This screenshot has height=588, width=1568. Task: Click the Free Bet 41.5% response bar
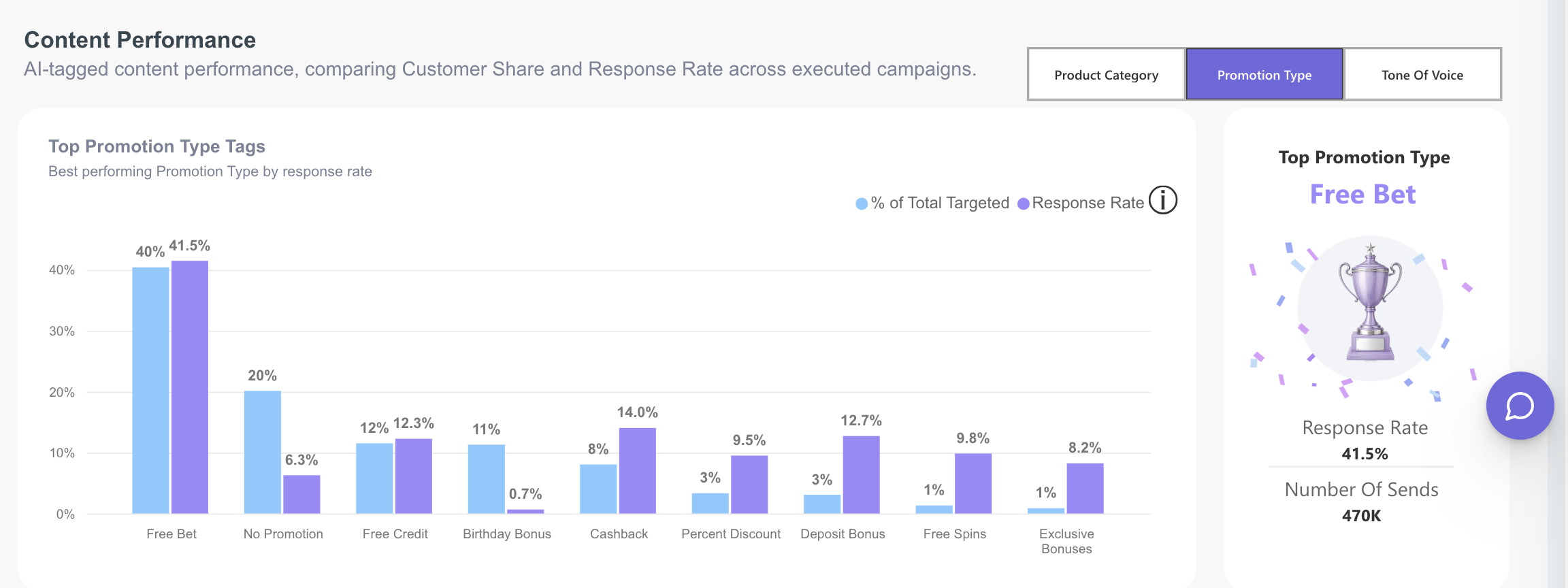[190, 387]
